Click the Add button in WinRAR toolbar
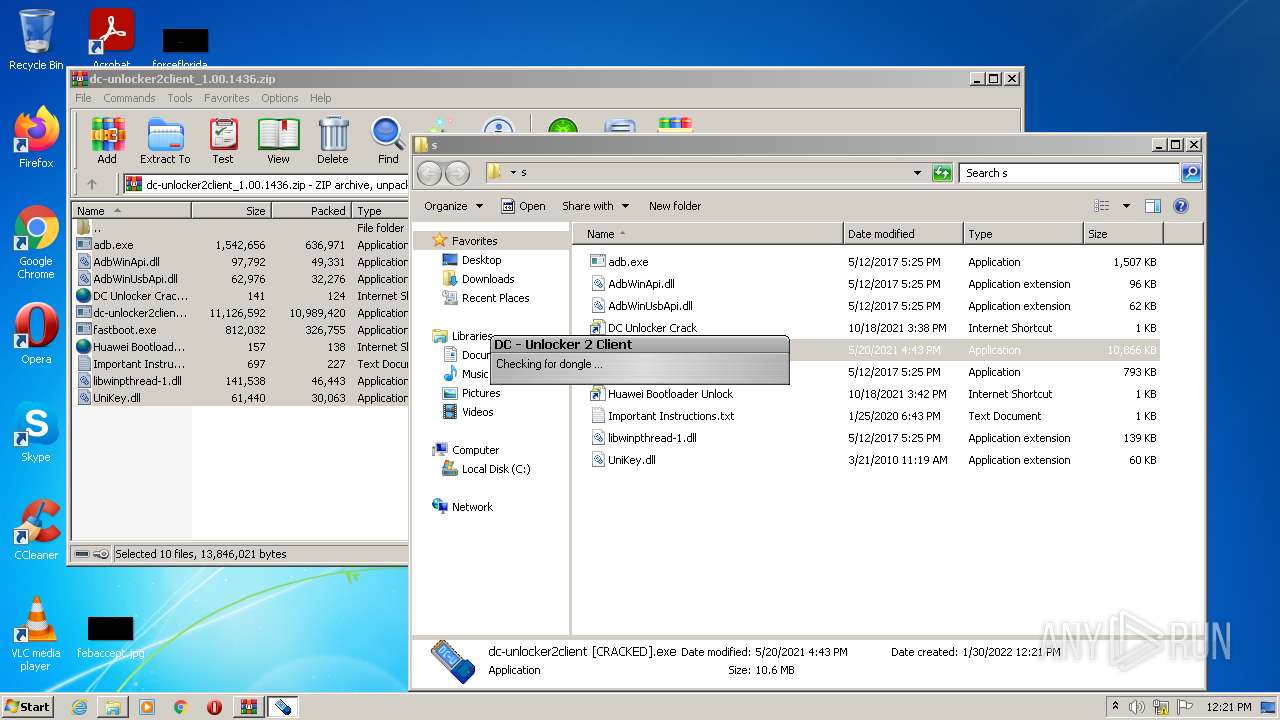The width and height of the screenshot is (1280, 720). [x=107, y=141]
